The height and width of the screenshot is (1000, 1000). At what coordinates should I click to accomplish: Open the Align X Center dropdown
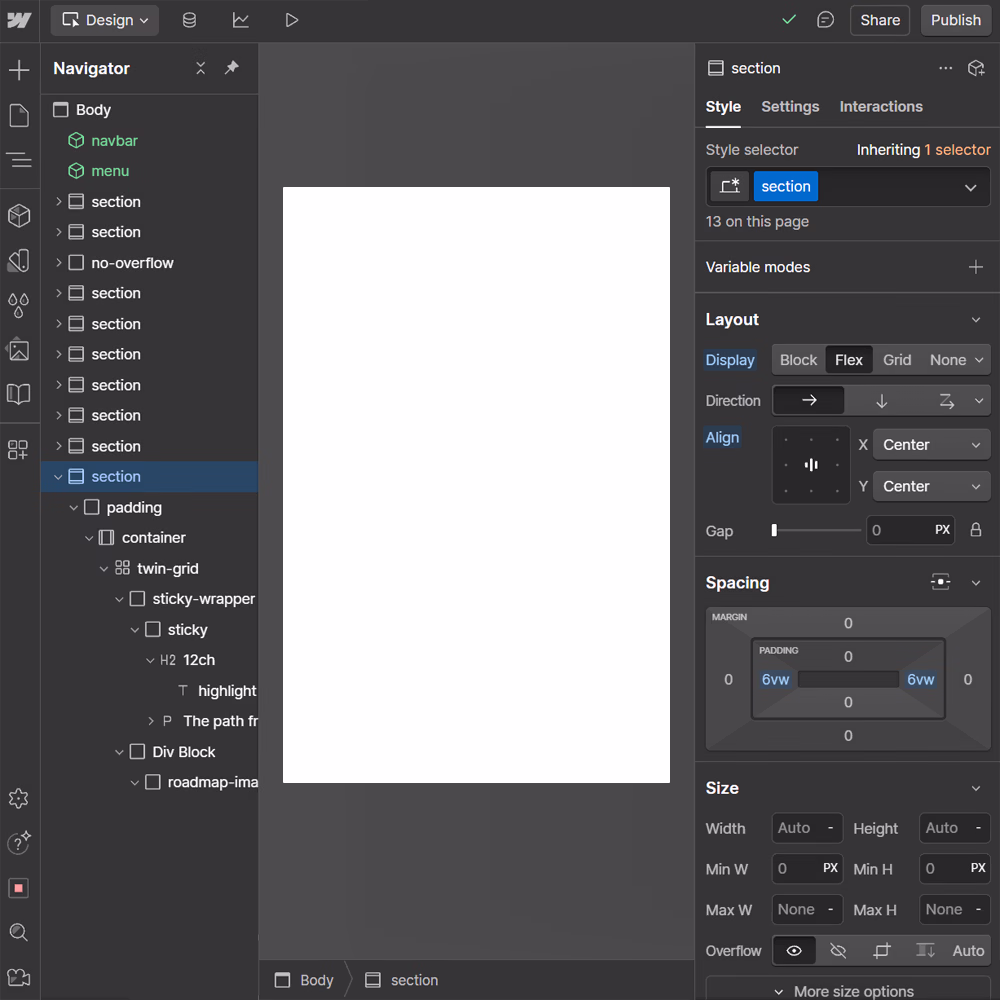(931, 444)
